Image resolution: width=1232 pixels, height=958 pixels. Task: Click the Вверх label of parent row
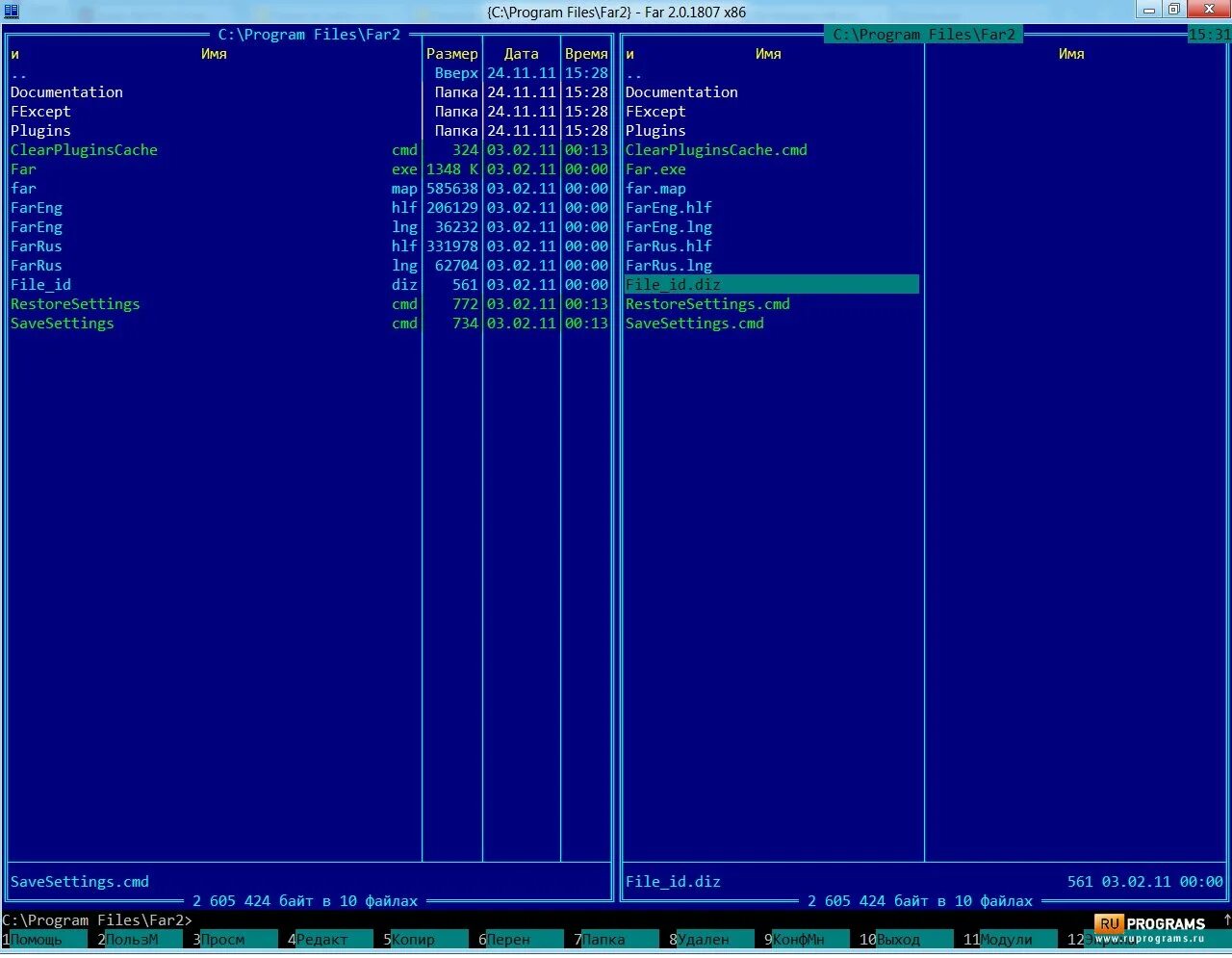coord(456,73)
